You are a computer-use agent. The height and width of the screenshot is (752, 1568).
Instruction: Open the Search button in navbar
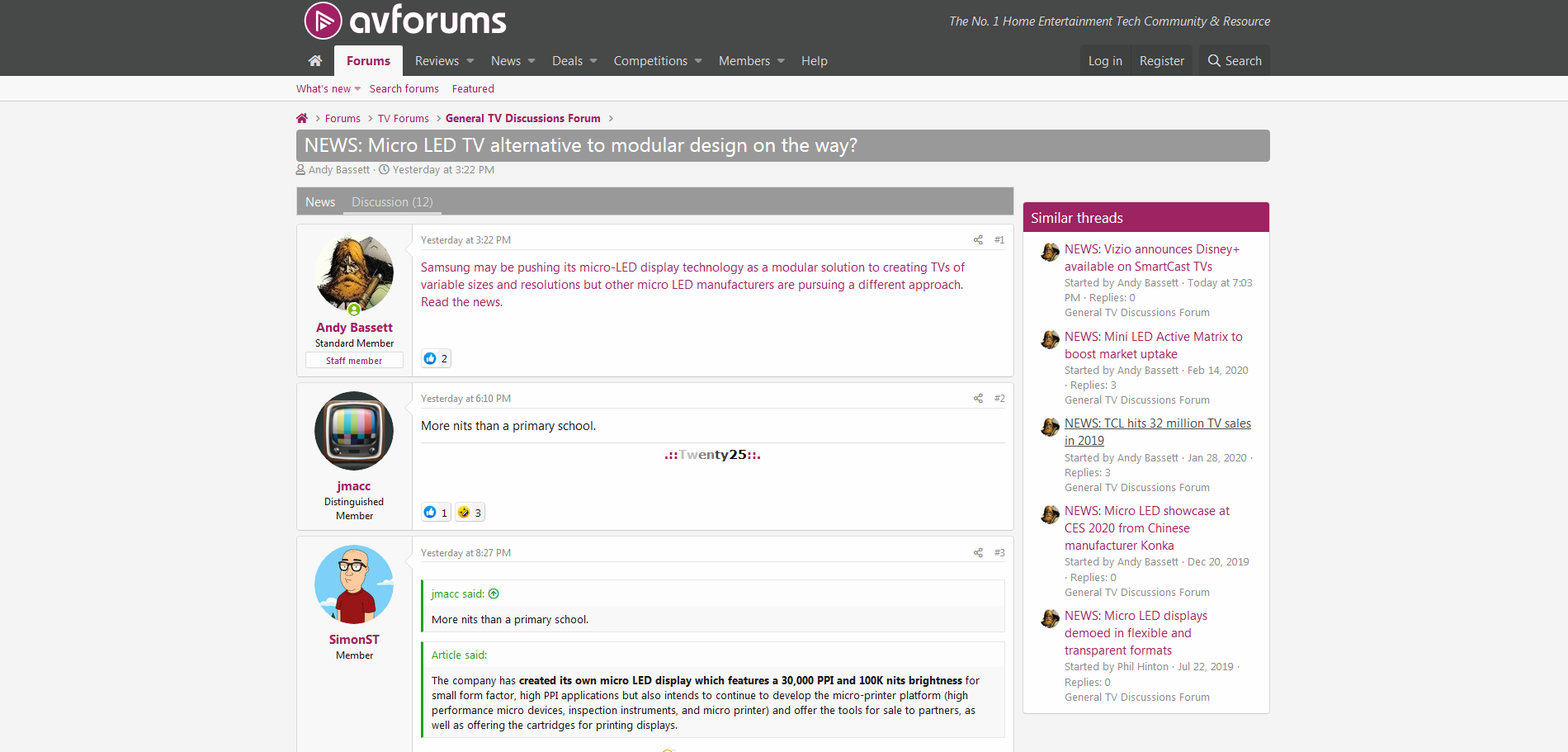[1235, 61]
